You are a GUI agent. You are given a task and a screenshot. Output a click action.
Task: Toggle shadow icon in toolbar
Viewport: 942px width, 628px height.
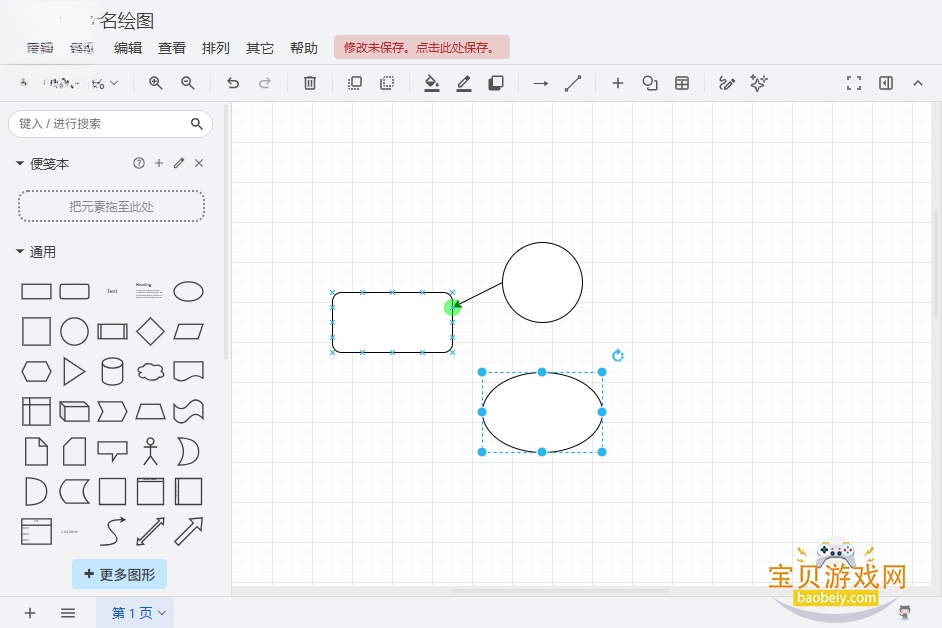496,83
